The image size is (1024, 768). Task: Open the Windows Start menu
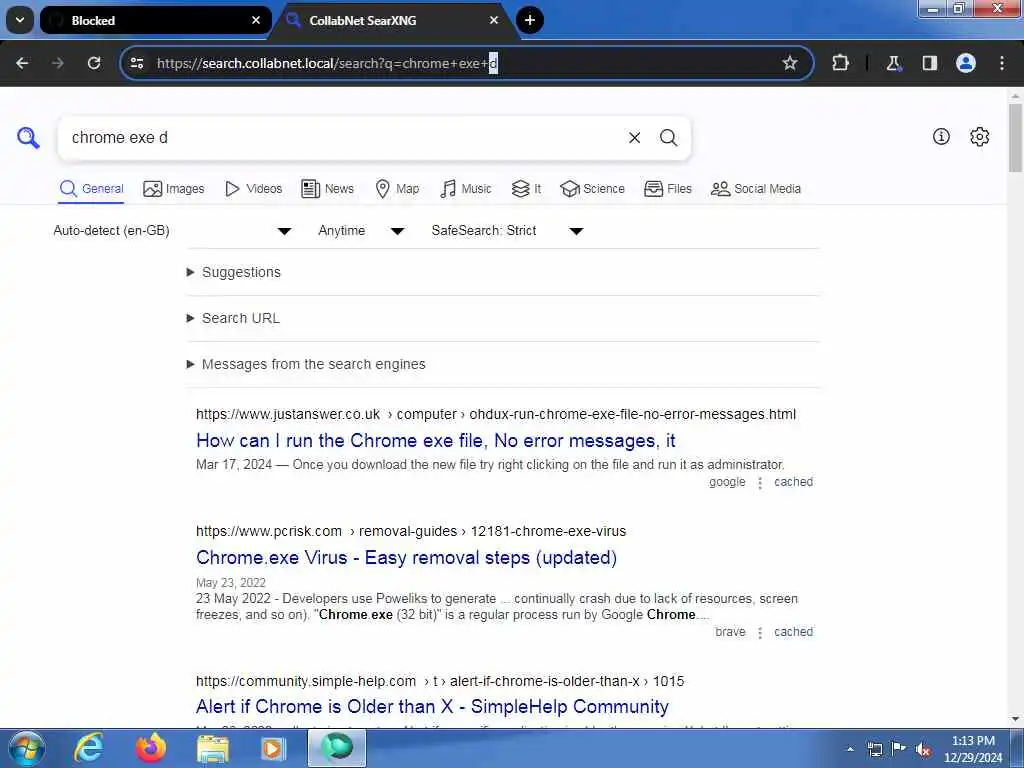click(27, 748)
